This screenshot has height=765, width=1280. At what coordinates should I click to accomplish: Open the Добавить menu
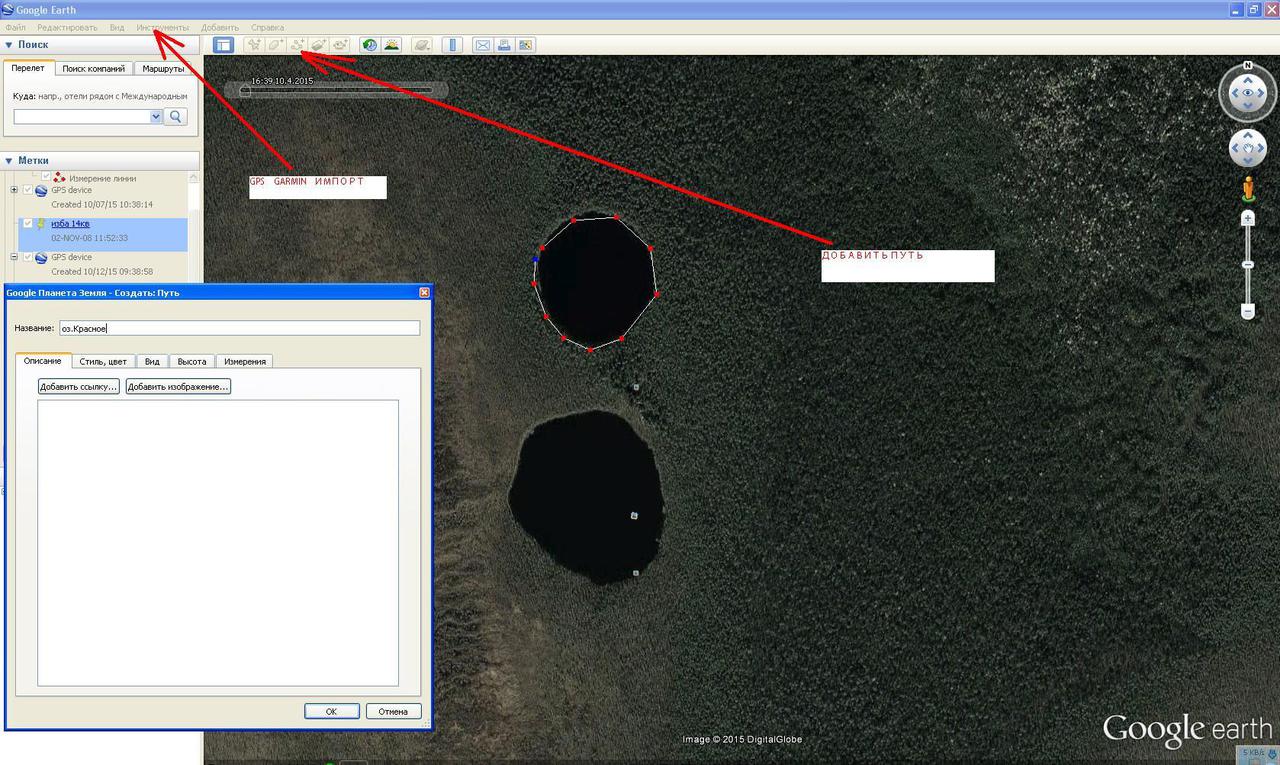click(x=220, y=27)
